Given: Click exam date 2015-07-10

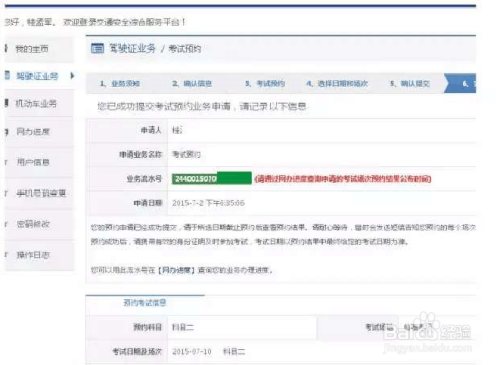Looking at the screenshot, I should 192,351.
